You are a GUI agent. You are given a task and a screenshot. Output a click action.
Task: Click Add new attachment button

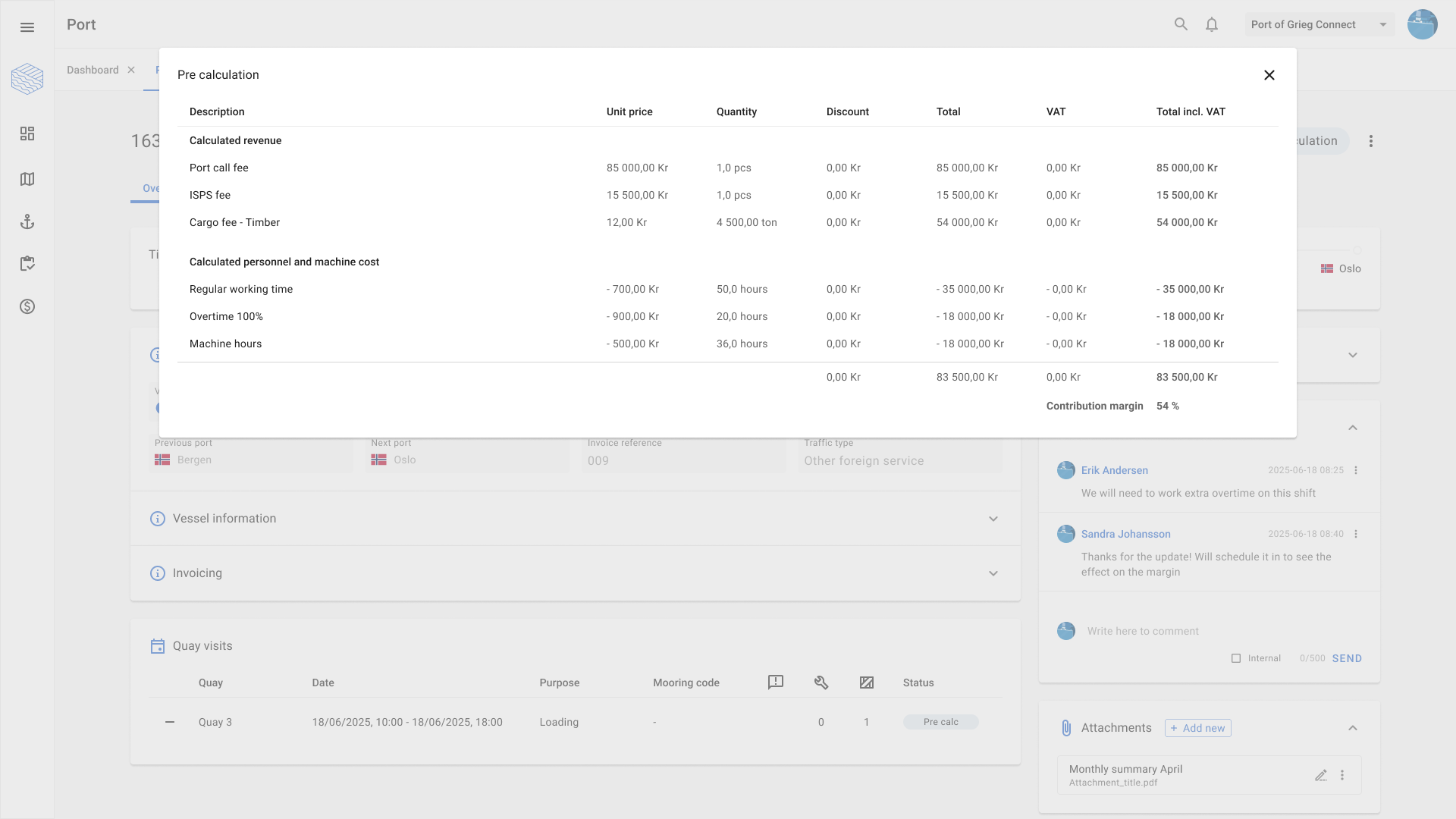1197,728
